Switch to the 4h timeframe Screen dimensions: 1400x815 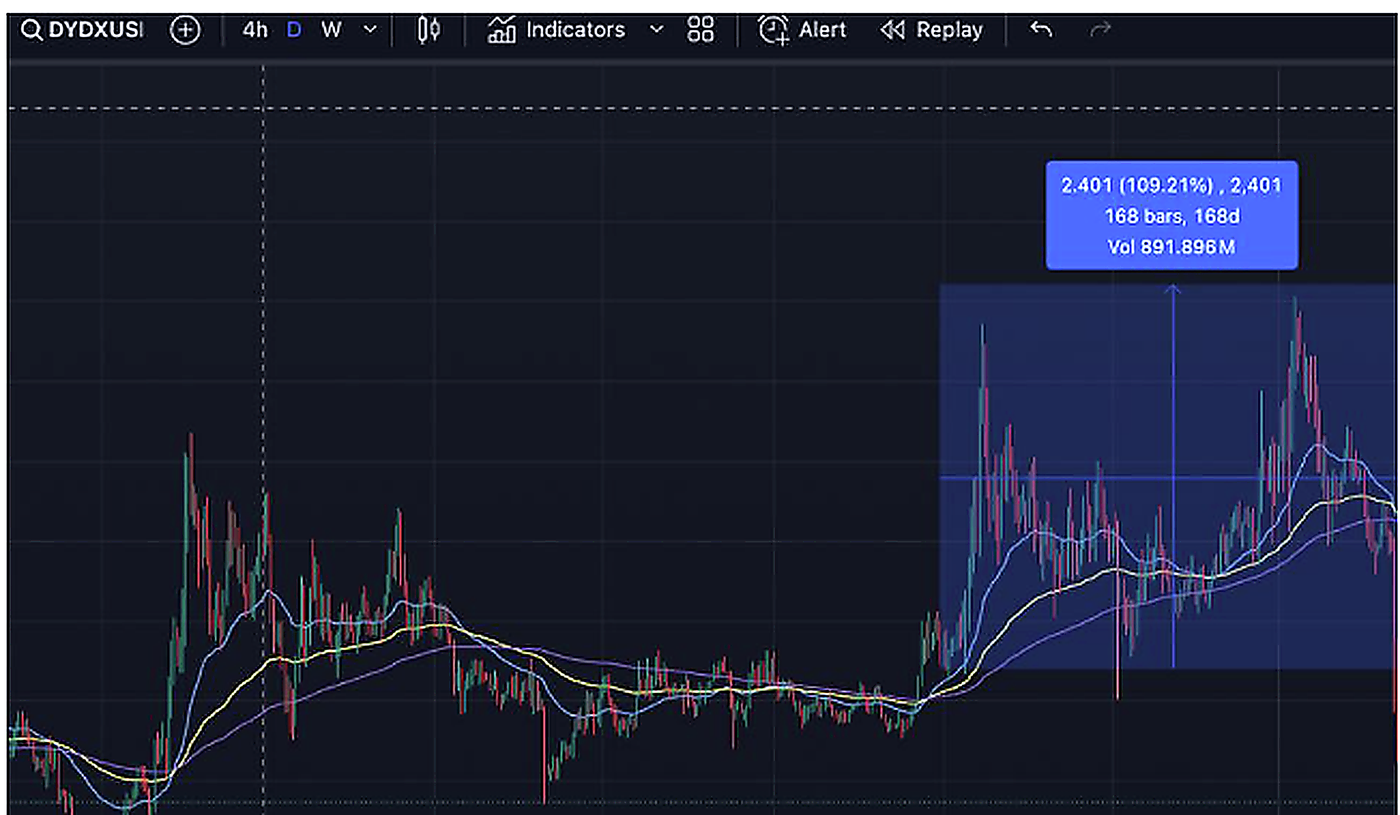coord(255,30)
